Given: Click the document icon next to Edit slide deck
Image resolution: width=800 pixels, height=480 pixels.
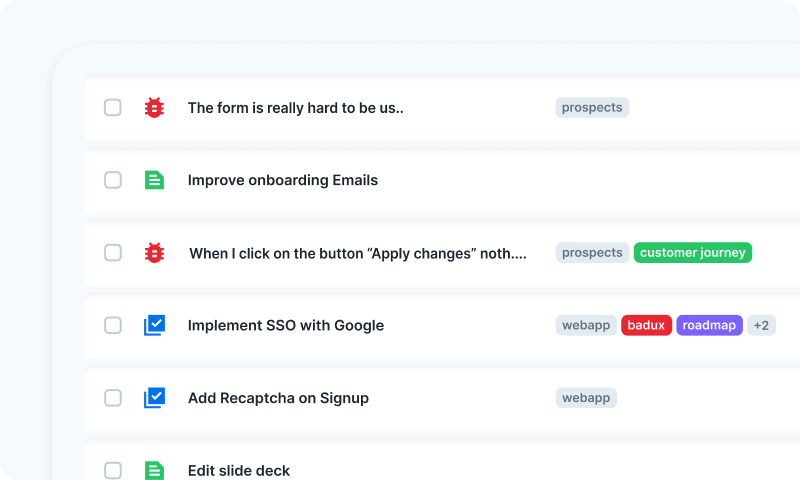Looking at the screenshot, I should point(154,470).
